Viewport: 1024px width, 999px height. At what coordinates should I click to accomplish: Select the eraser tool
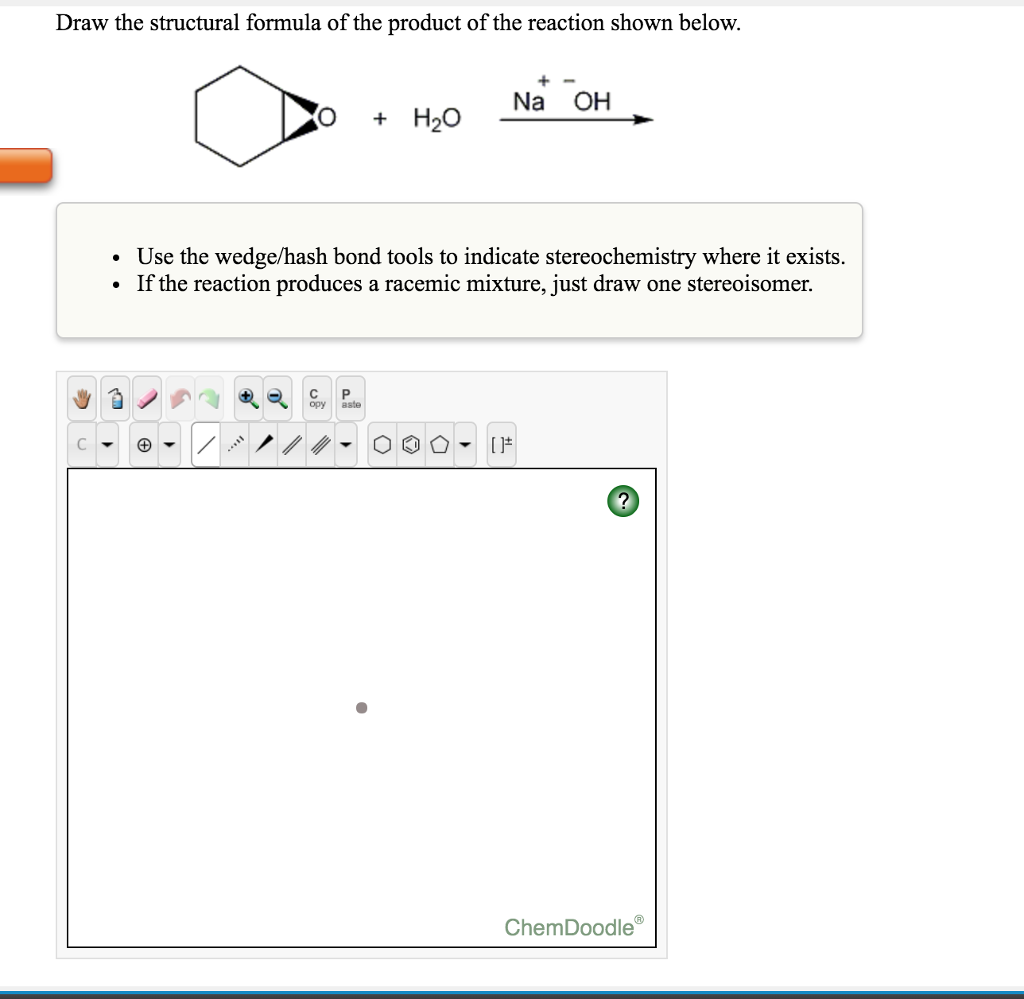coord(146,399)
